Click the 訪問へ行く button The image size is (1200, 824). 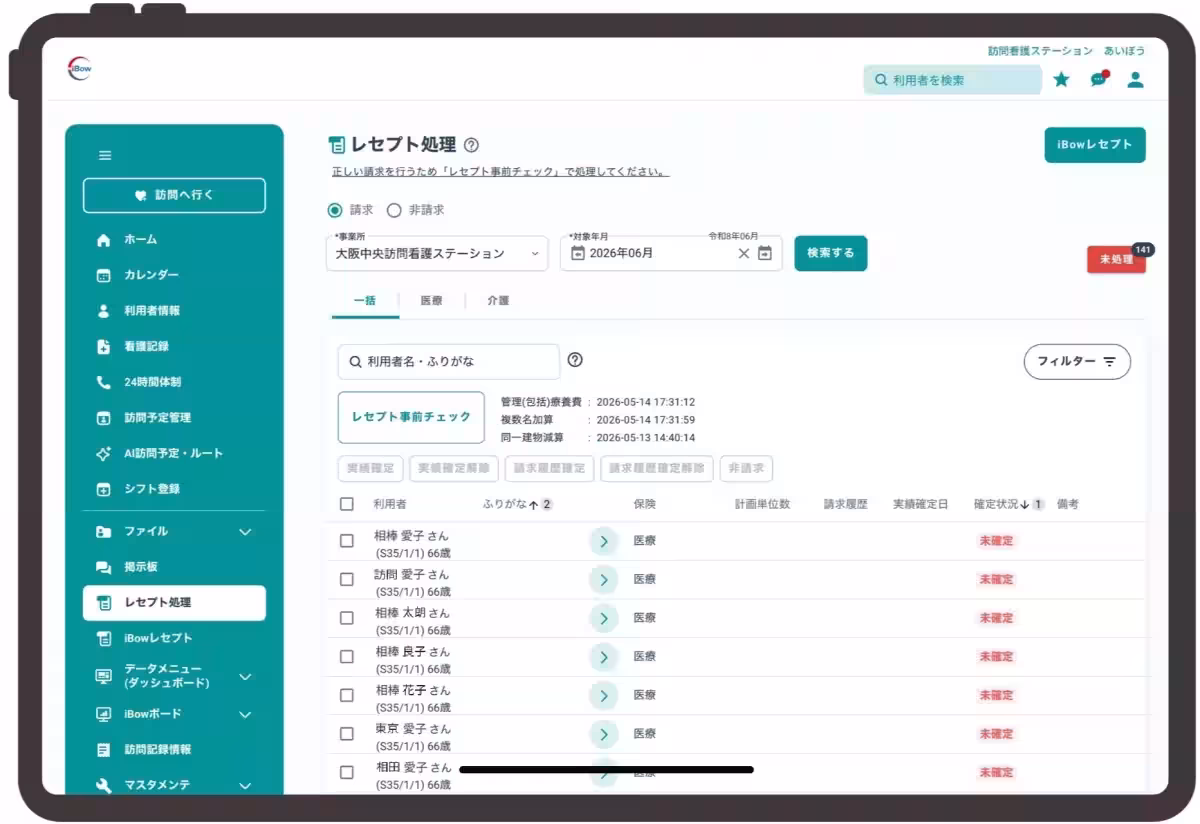tap(174, 196)
